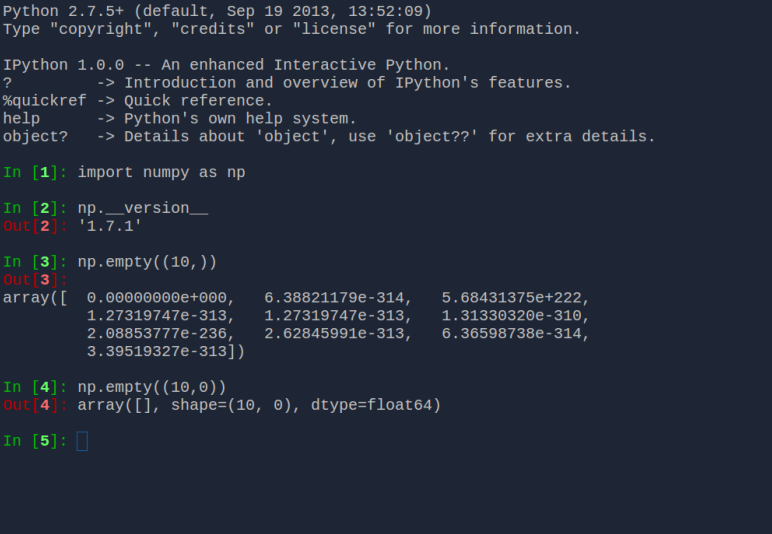The height and width of the screenshot is (534, 772).
Task: Click the np.empty((10,)) command
Action: pos(147,262)
